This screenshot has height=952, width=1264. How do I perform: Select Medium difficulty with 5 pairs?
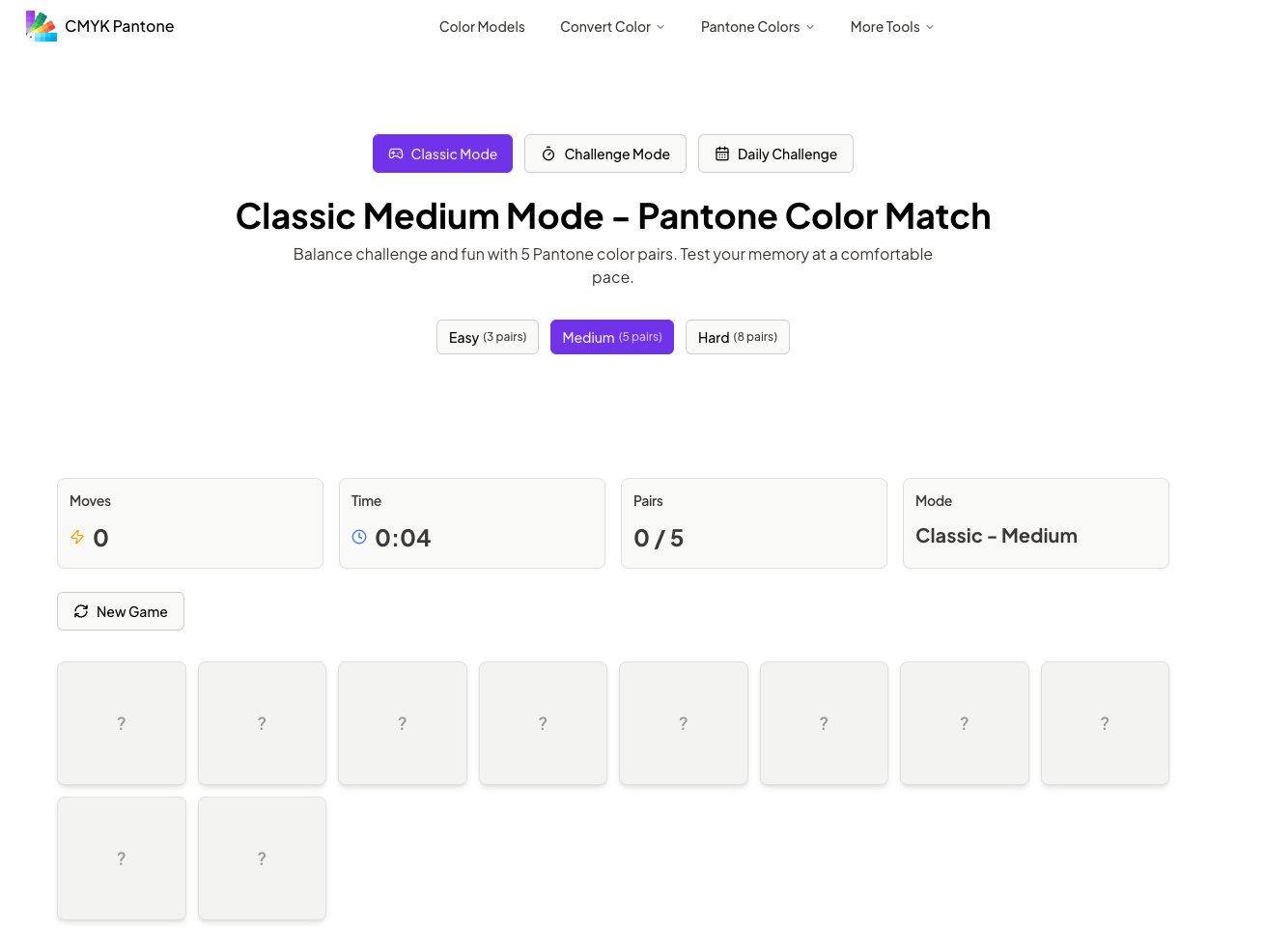611,337
